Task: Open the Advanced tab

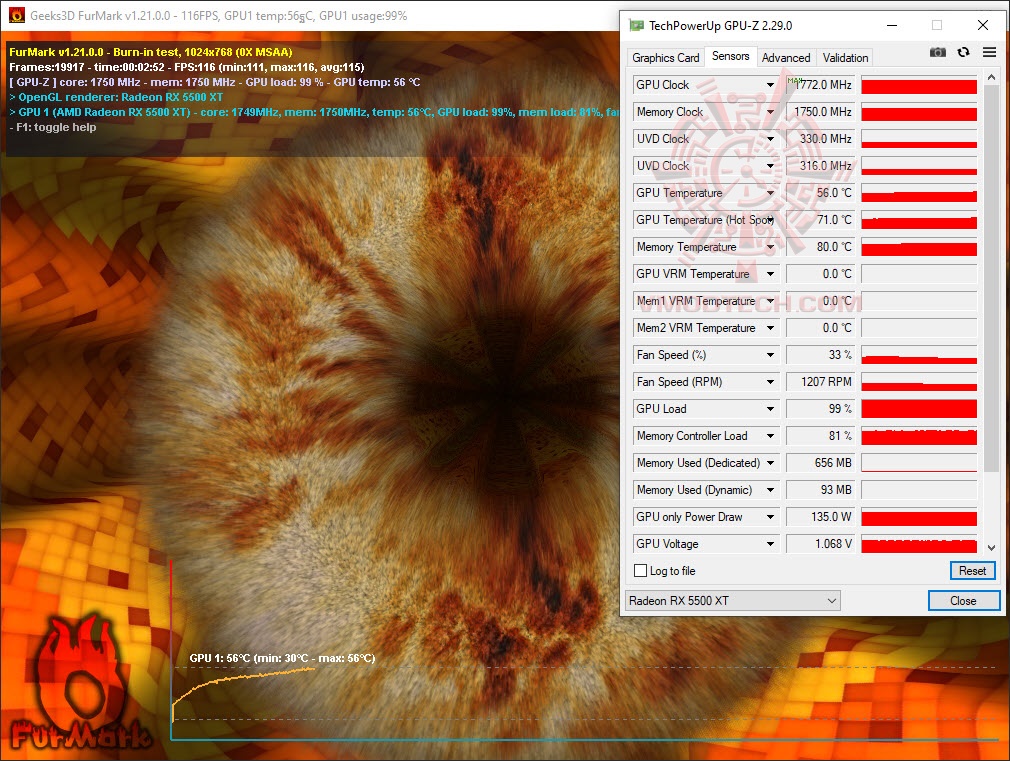Action: 786,57
